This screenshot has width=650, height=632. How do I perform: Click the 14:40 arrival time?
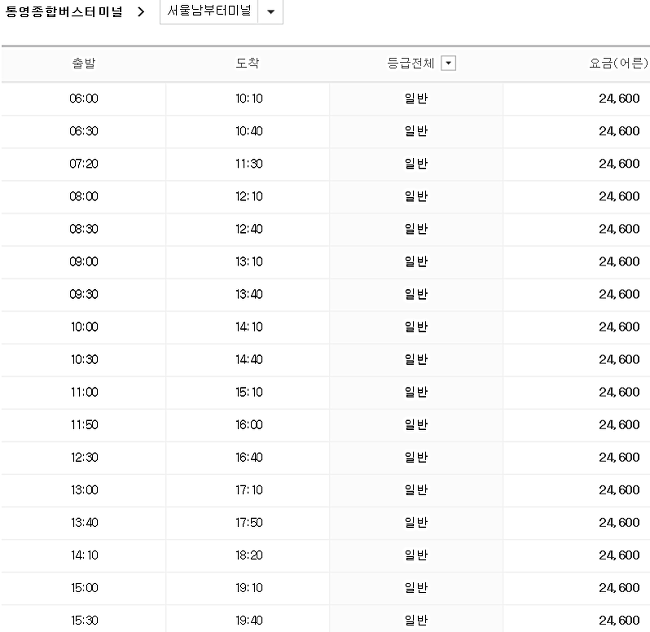point(249,359)
